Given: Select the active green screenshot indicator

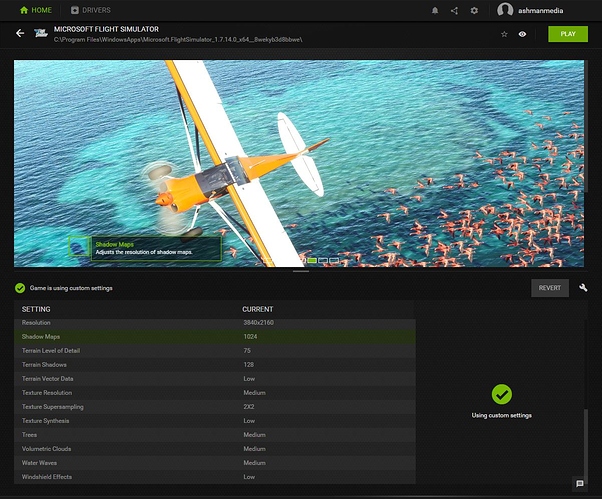Looking at the screenshot, I should click(x=312, y=261).
